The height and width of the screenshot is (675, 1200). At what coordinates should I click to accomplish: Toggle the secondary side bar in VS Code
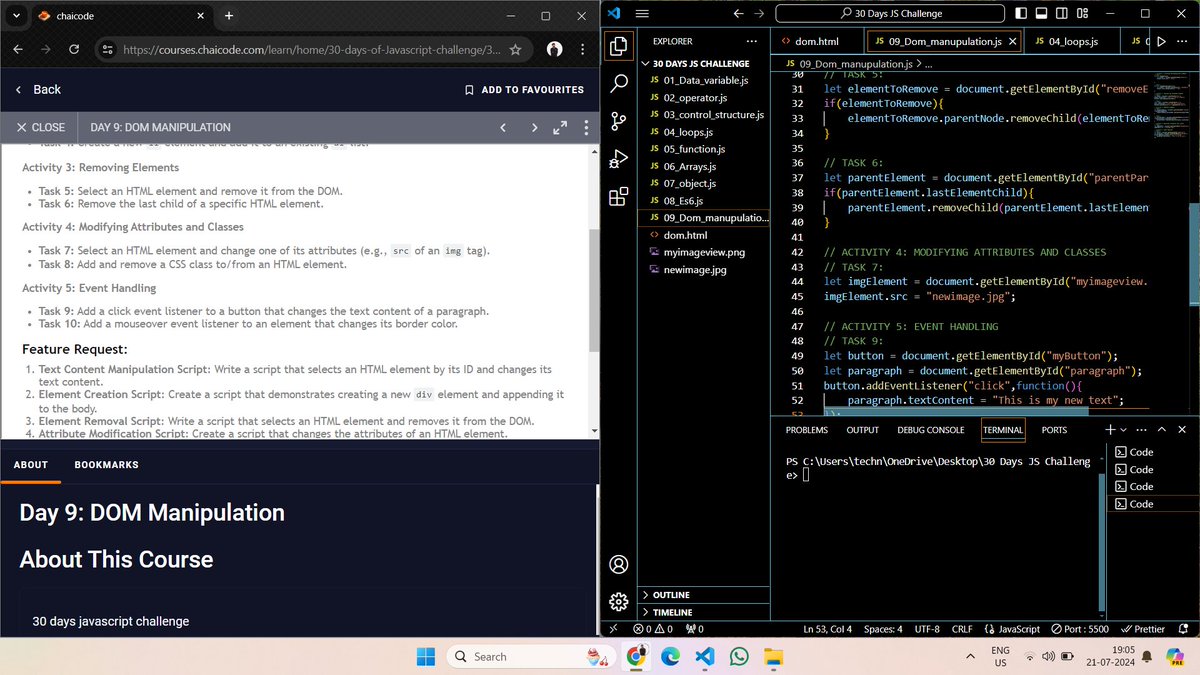click(1061, 13)
